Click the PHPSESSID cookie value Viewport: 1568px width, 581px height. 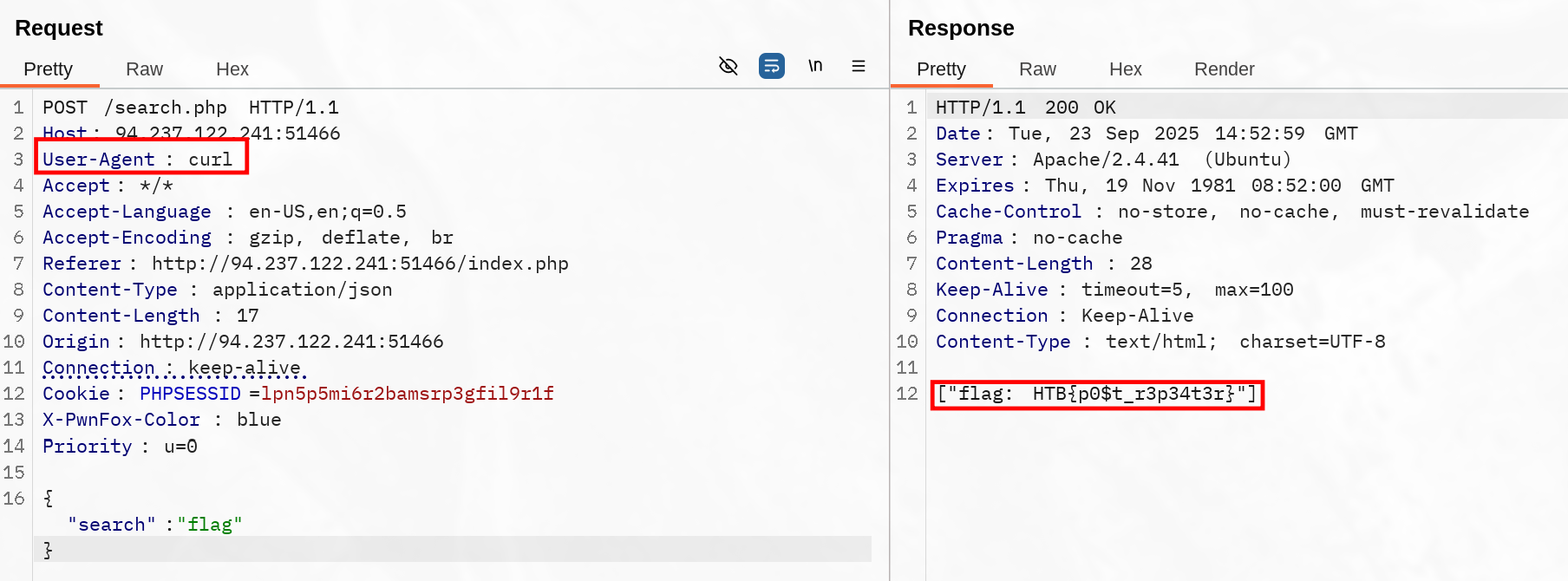(x=408, y=394)
